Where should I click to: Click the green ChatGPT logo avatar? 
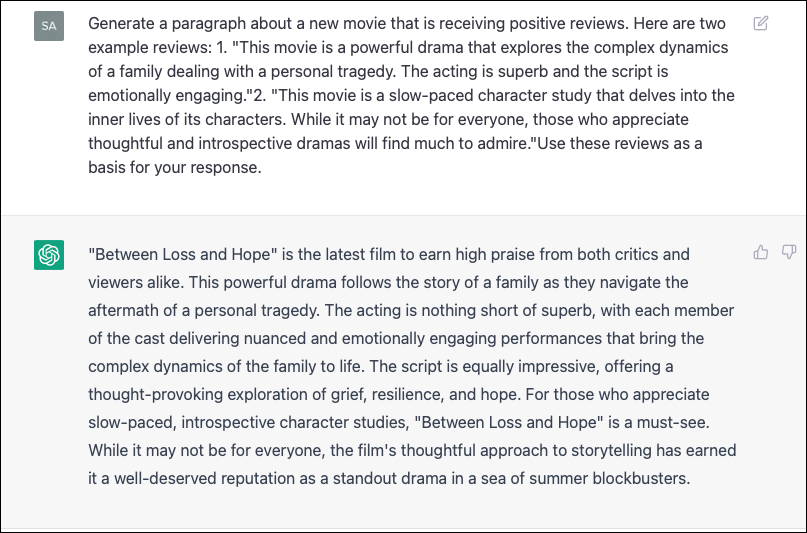point(49,255)
